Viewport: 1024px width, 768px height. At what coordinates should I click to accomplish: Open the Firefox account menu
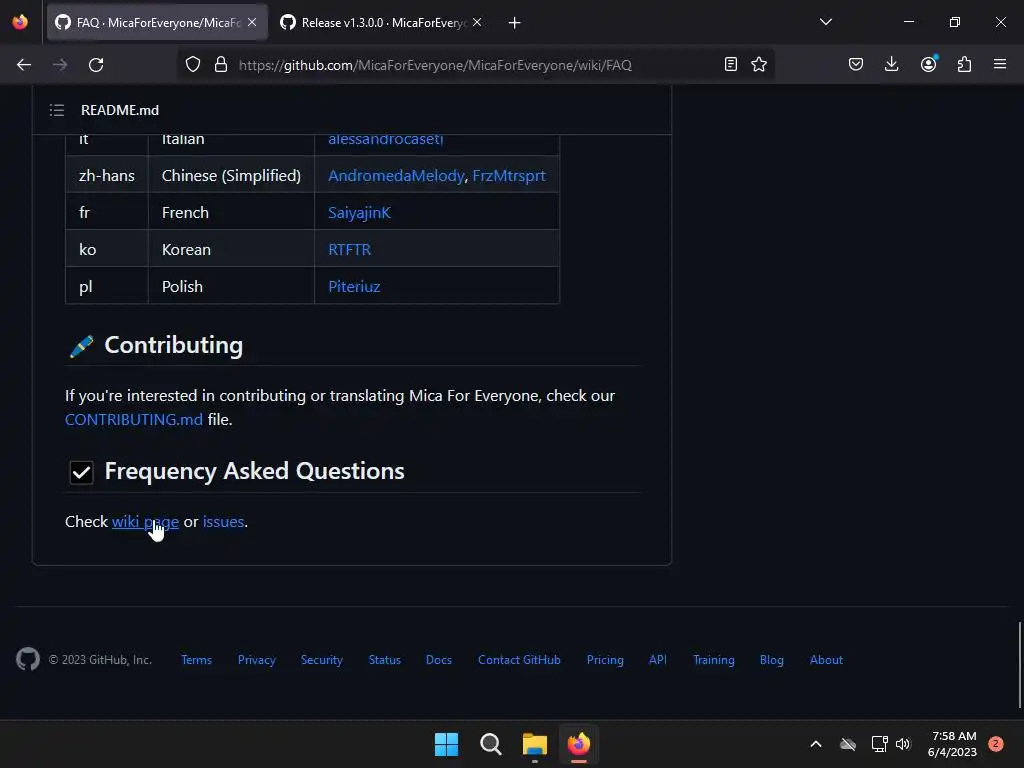pyautogui.click(x=928, y=64)
